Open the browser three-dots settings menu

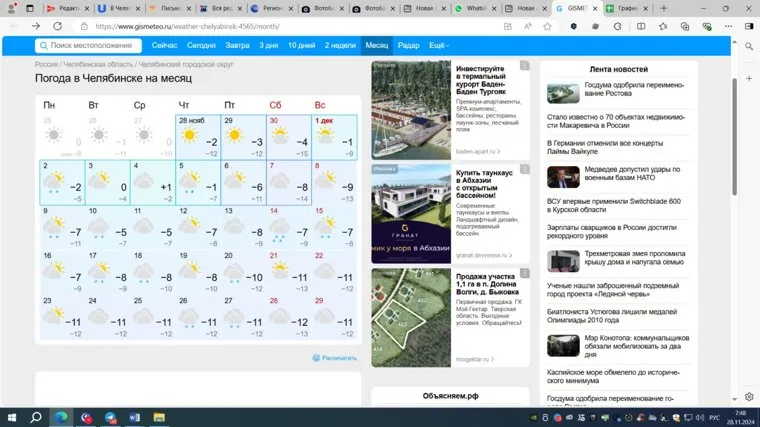coord(728,26)
